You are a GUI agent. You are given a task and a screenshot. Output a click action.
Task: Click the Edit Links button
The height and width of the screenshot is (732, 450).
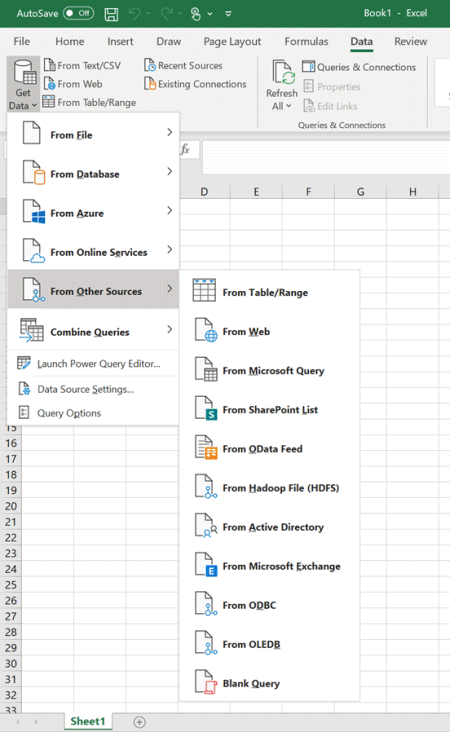click(330, 106)
